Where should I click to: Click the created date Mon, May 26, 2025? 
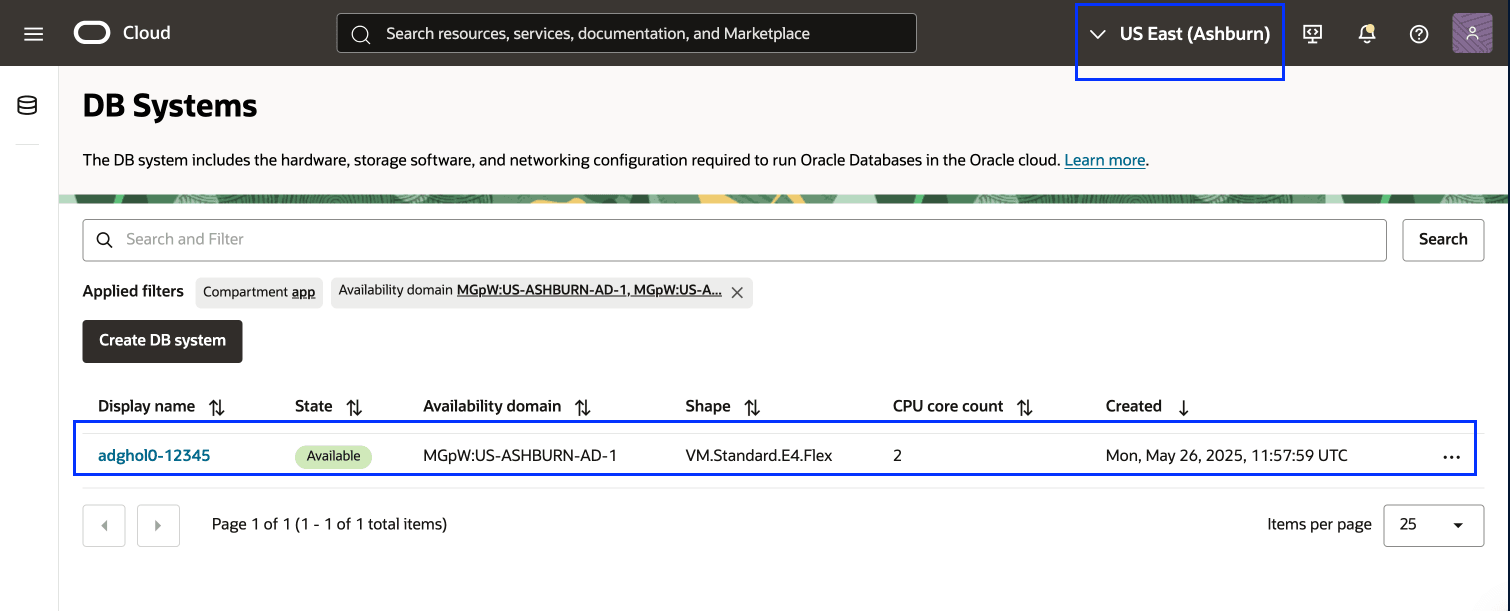[1227, 456]
